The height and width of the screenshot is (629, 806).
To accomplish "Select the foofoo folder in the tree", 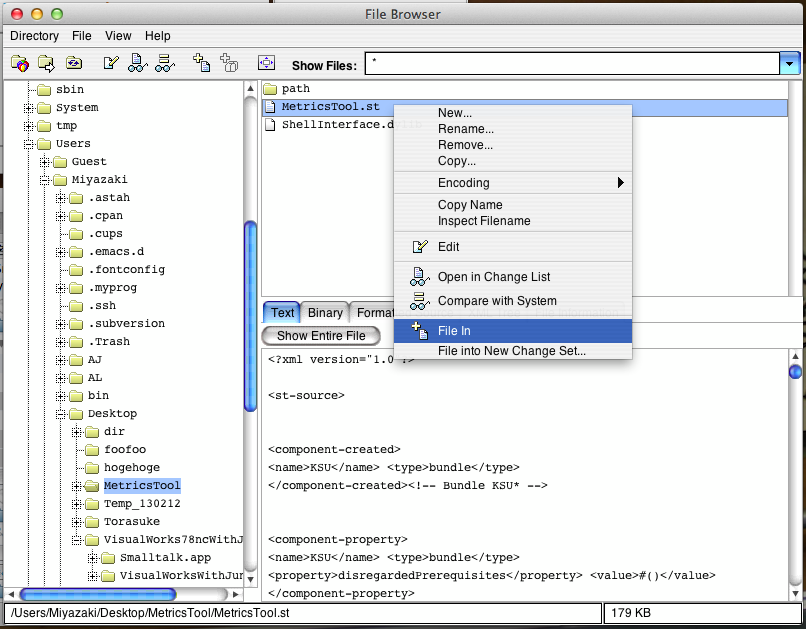I will tap(125, 450).
